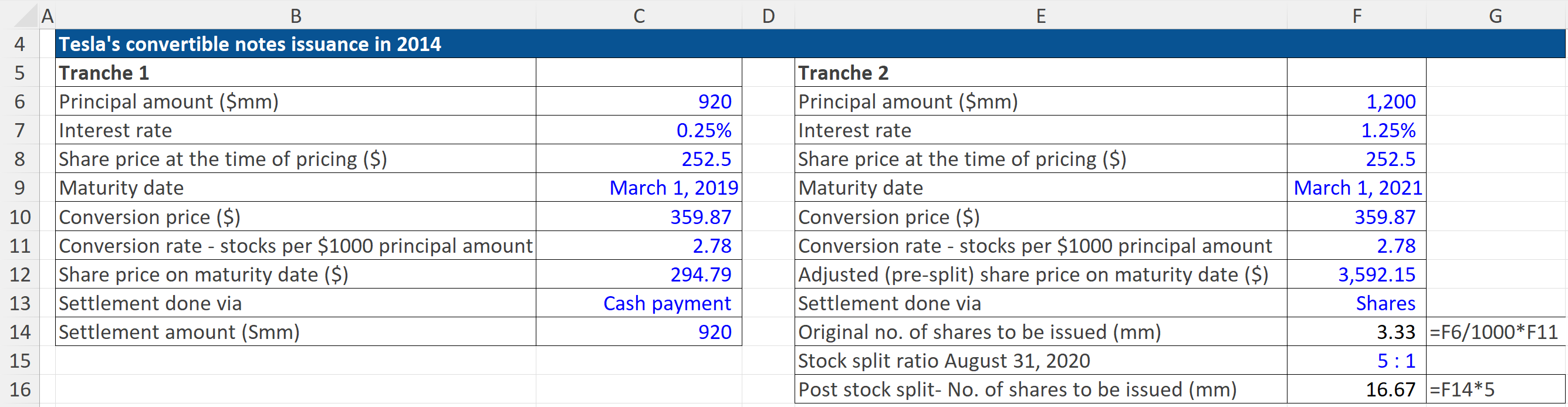Select row 4 header
The width and height of the screenshot is (1568, 407).
(19, 44)
